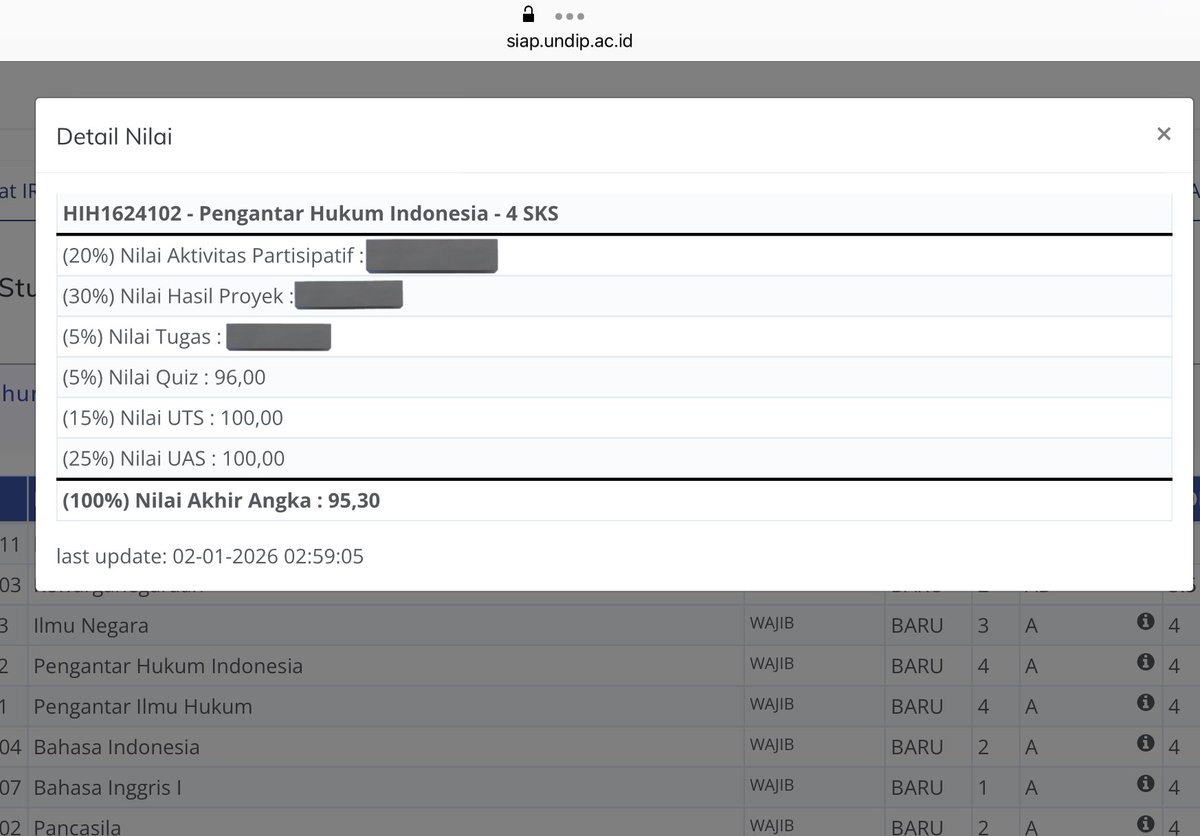Open the info icon for Pengantar Hukum Indonesia row
Image resolution: width=1200 pixels, height=836 pixels.
coord(1146,662)
